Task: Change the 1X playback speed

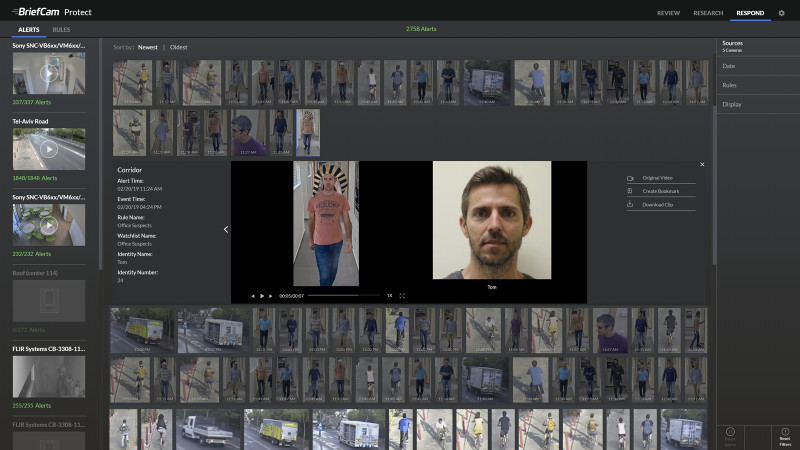Action: pyautogui.click(x=389, y=296)
